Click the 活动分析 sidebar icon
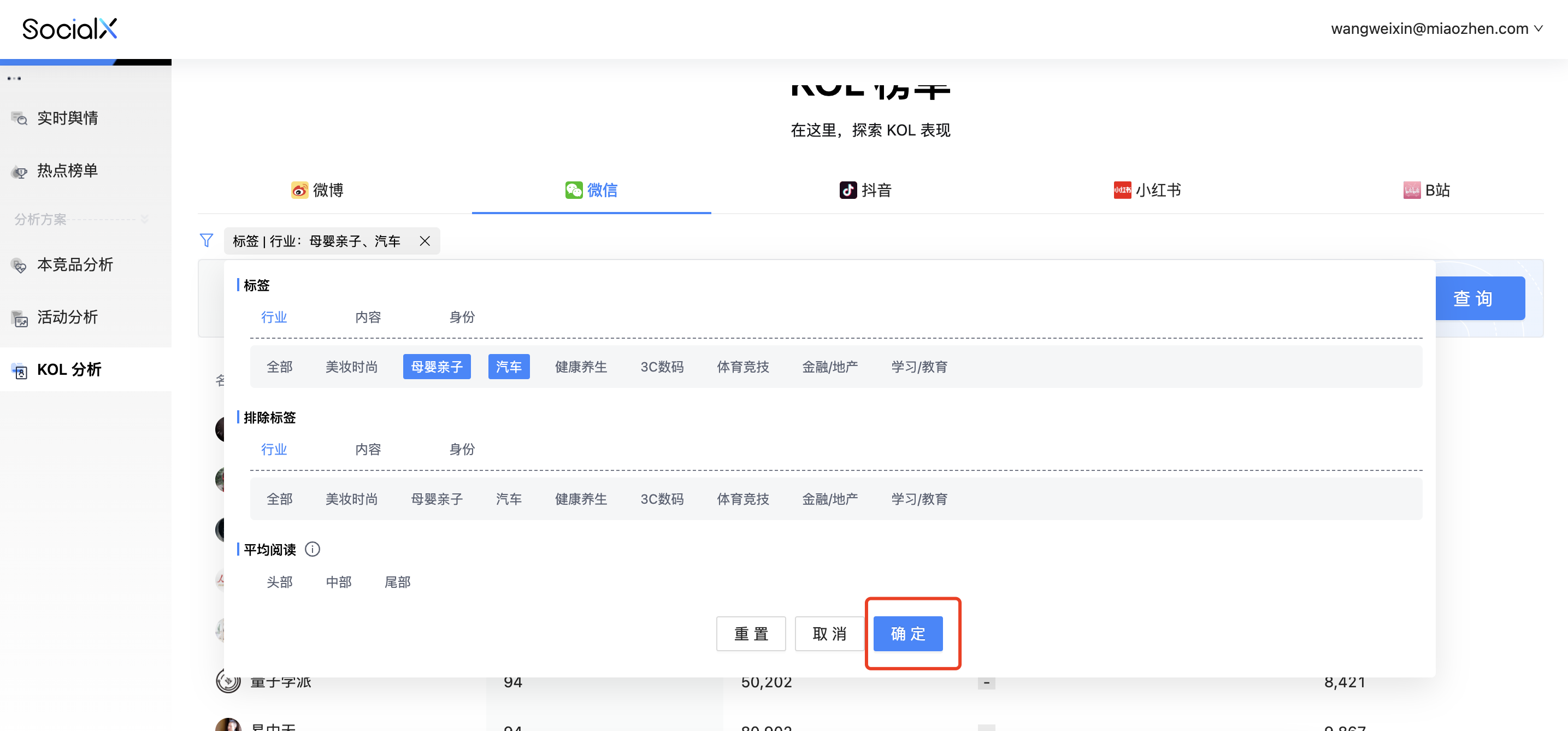Viewport: 1568px width, 731px height. click(20, 318)
